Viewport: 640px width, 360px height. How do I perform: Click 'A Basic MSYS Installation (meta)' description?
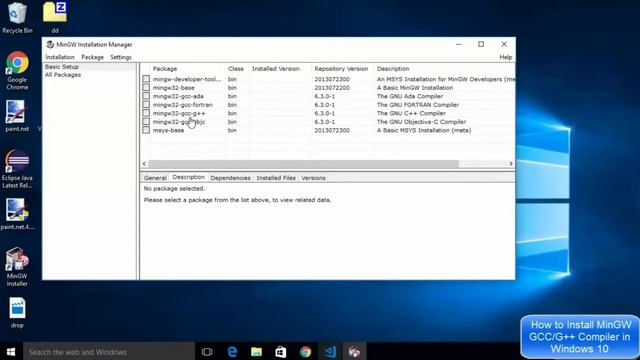click(424, 130)
